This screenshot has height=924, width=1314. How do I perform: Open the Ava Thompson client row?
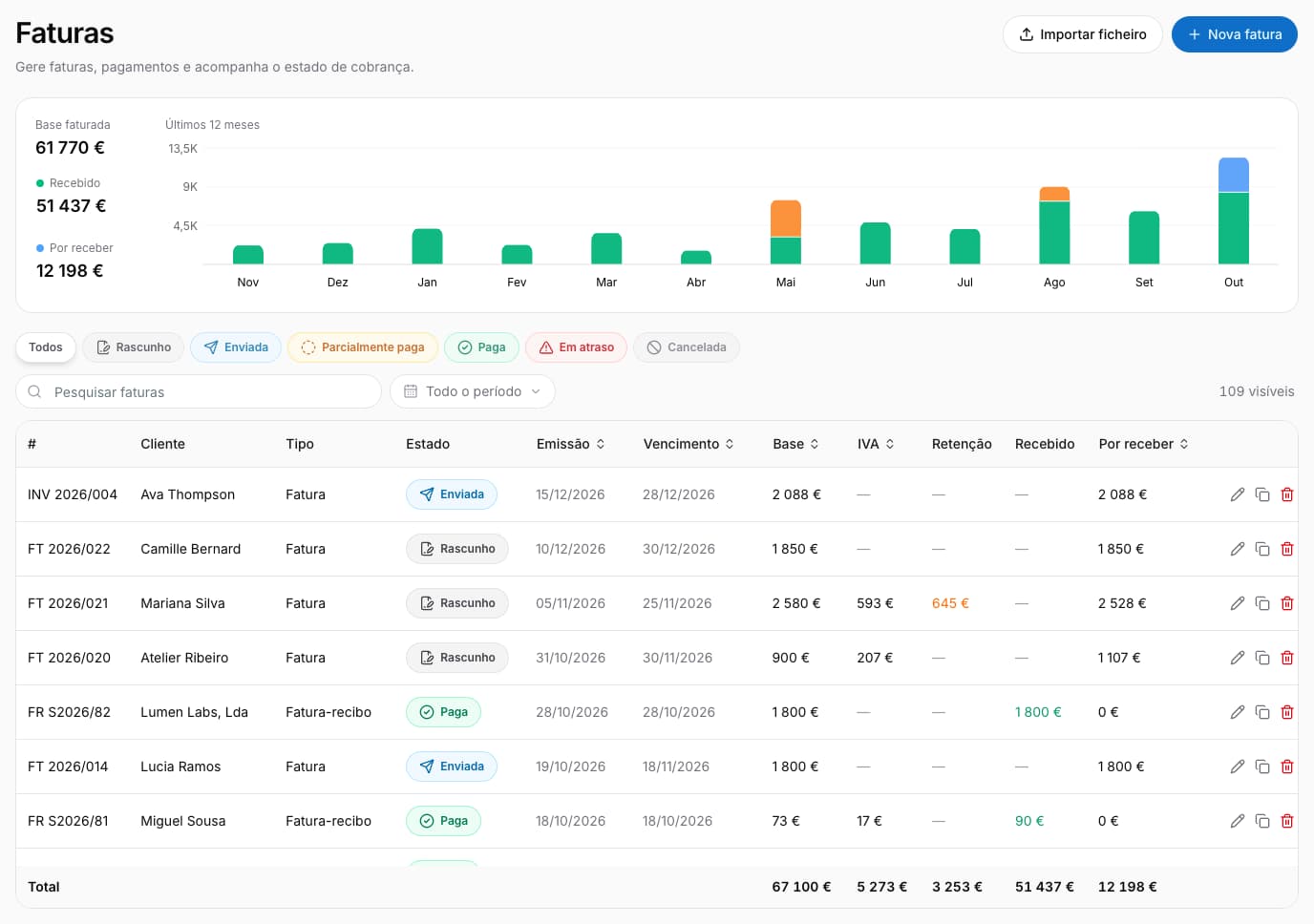[x=657, y=494]
